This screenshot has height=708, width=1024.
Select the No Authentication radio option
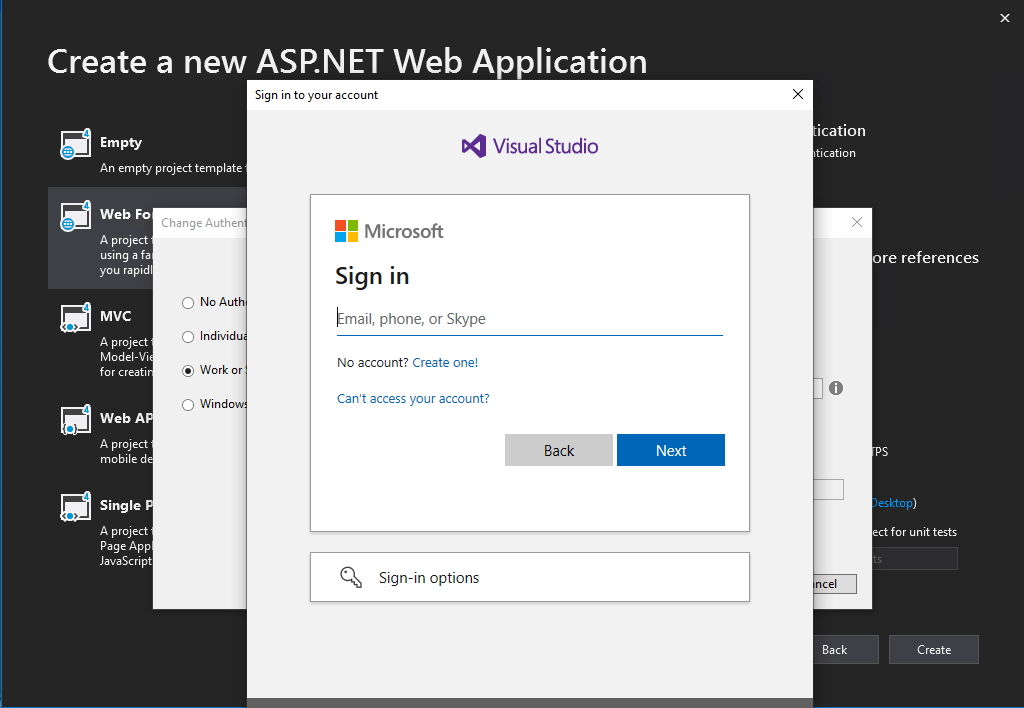[188, 302]
